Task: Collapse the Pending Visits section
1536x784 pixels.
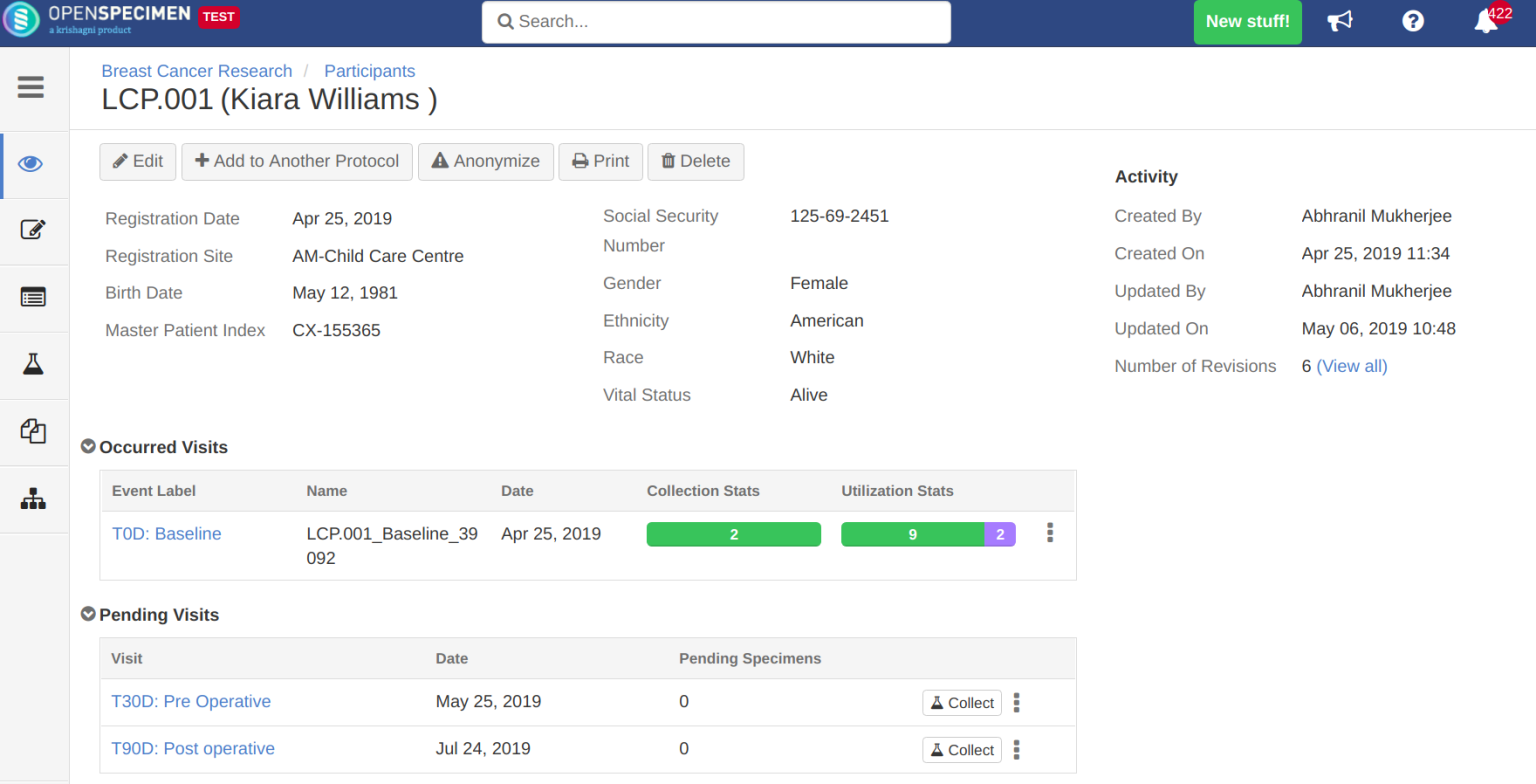Action: pyautogui.click(x=88, y=614)
